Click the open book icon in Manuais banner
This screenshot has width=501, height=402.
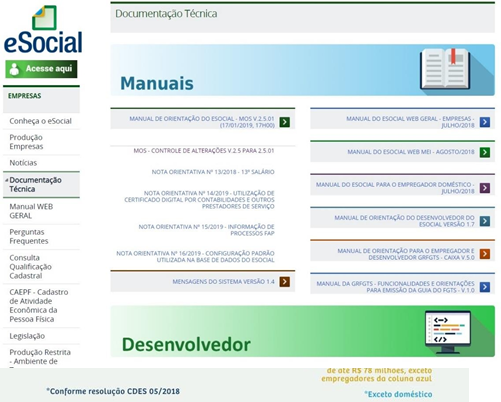[445, 69]
